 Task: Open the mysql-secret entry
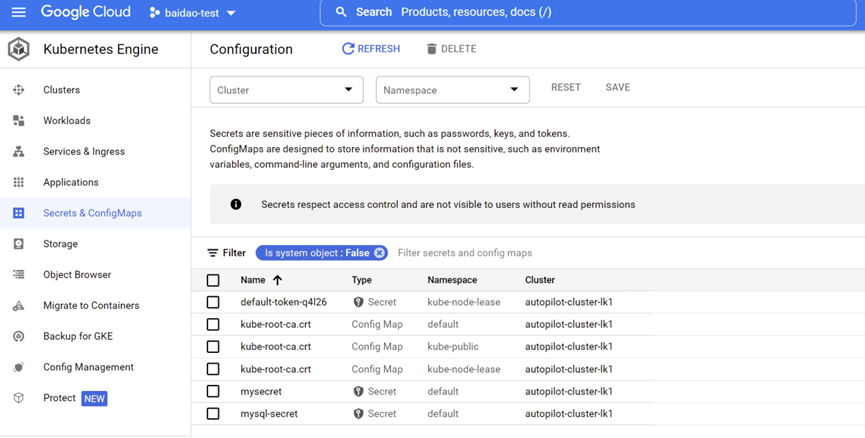pos(269,414)
